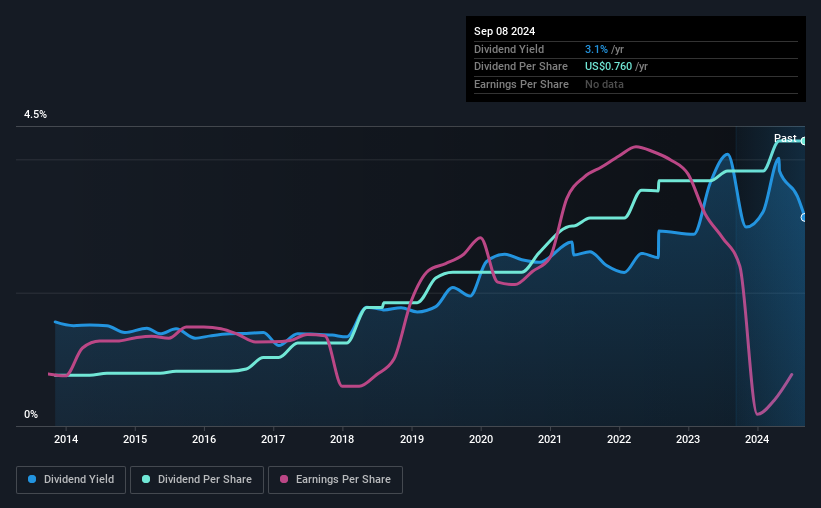Click the teal dot in Dividend Per Share legend

point(146,480)
